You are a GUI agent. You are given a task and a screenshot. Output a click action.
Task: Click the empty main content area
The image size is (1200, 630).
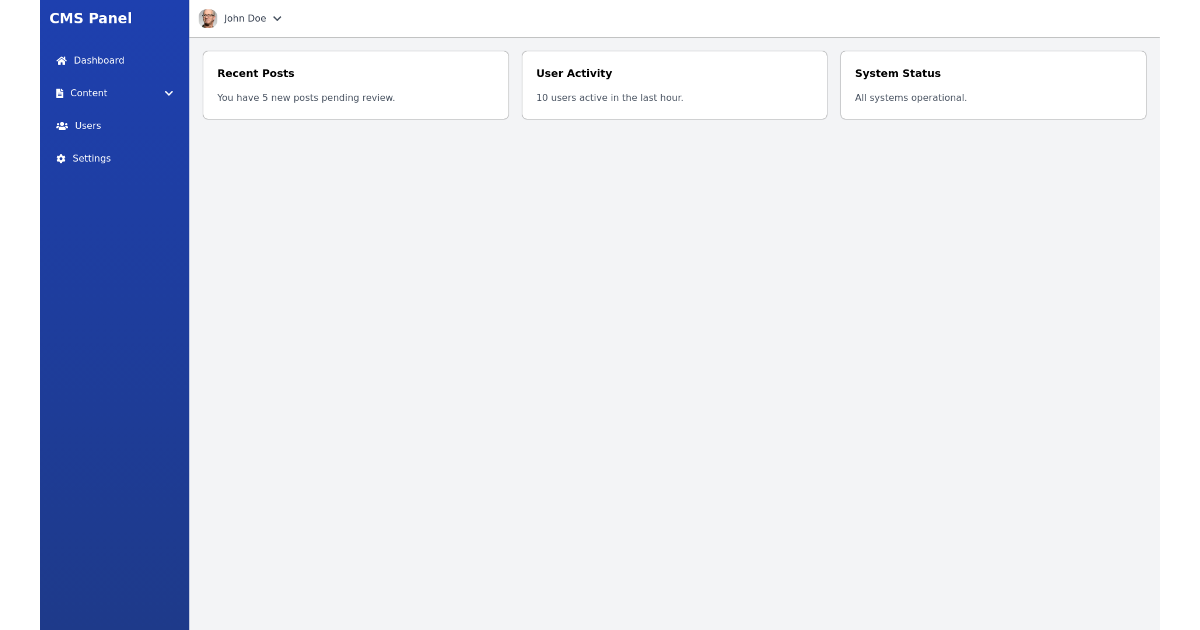point(674,380)
